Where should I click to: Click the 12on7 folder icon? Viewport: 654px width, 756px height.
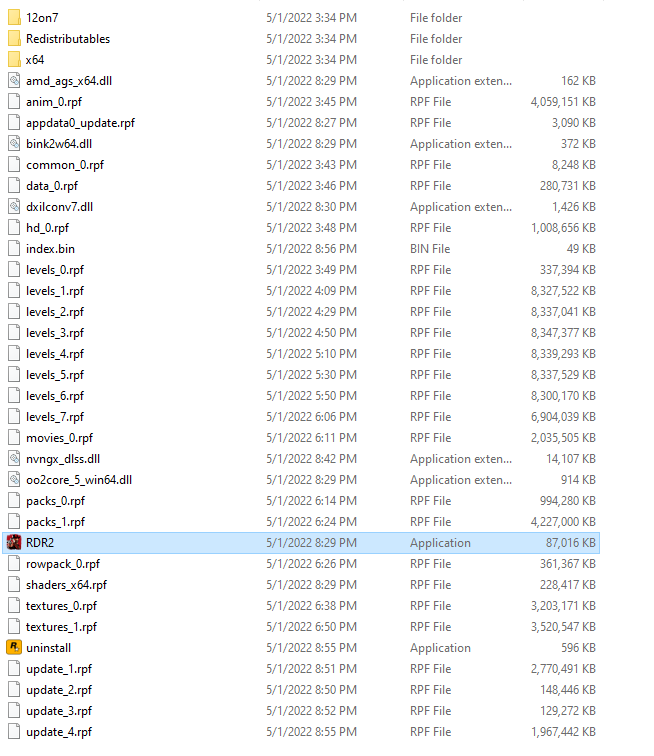[x=14, y=18]
